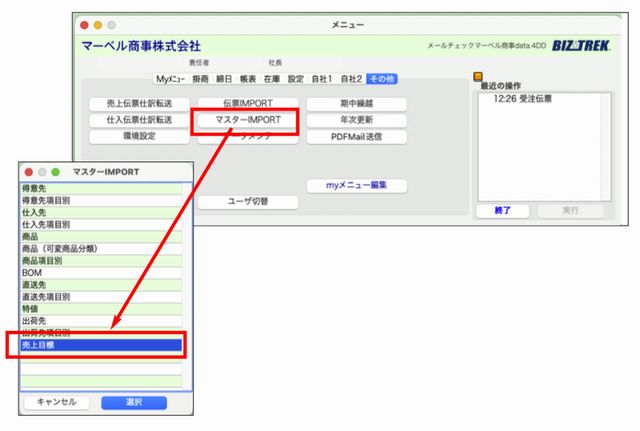This screenshot has height=431, width=640.
Task: Open the 設定 tab
Action: point(296,78)
